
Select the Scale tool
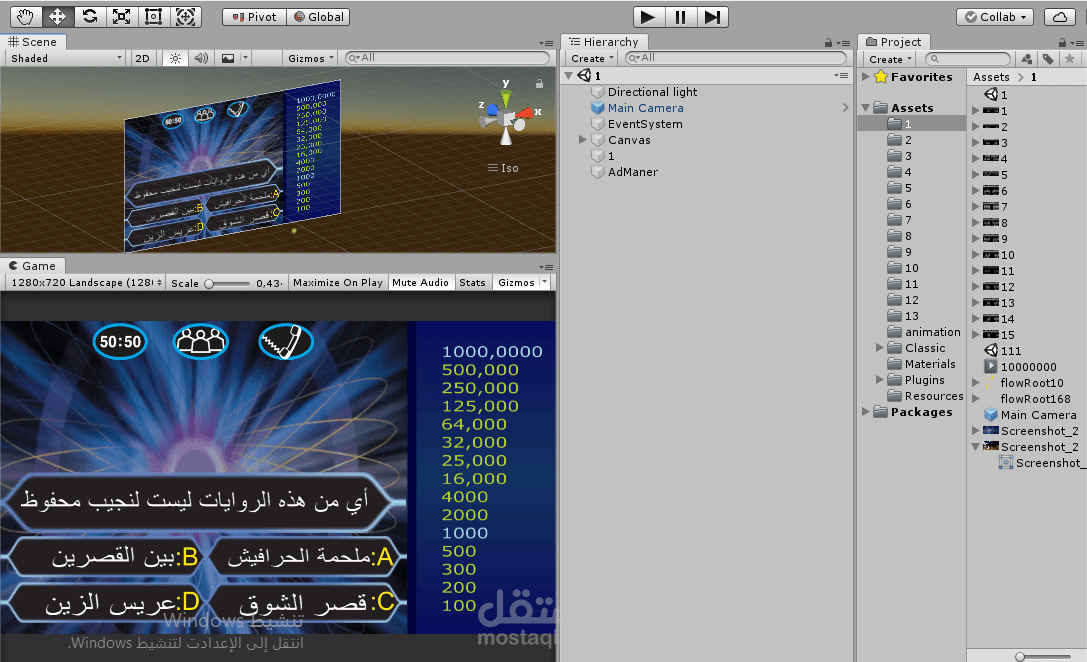pyautogui.click(x=121, y=17)
